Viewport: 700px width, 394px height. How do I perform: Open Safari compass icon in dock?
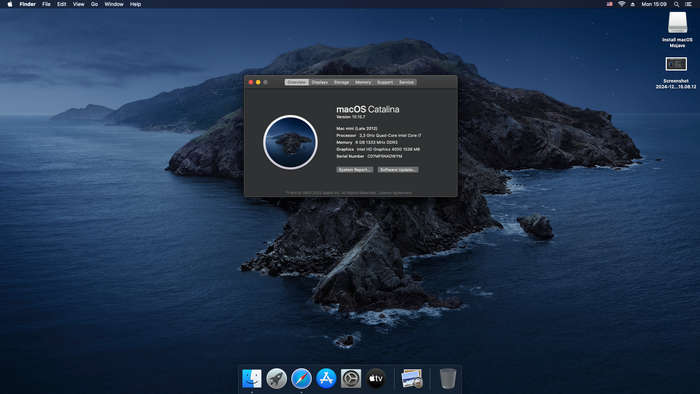[301, 378]
